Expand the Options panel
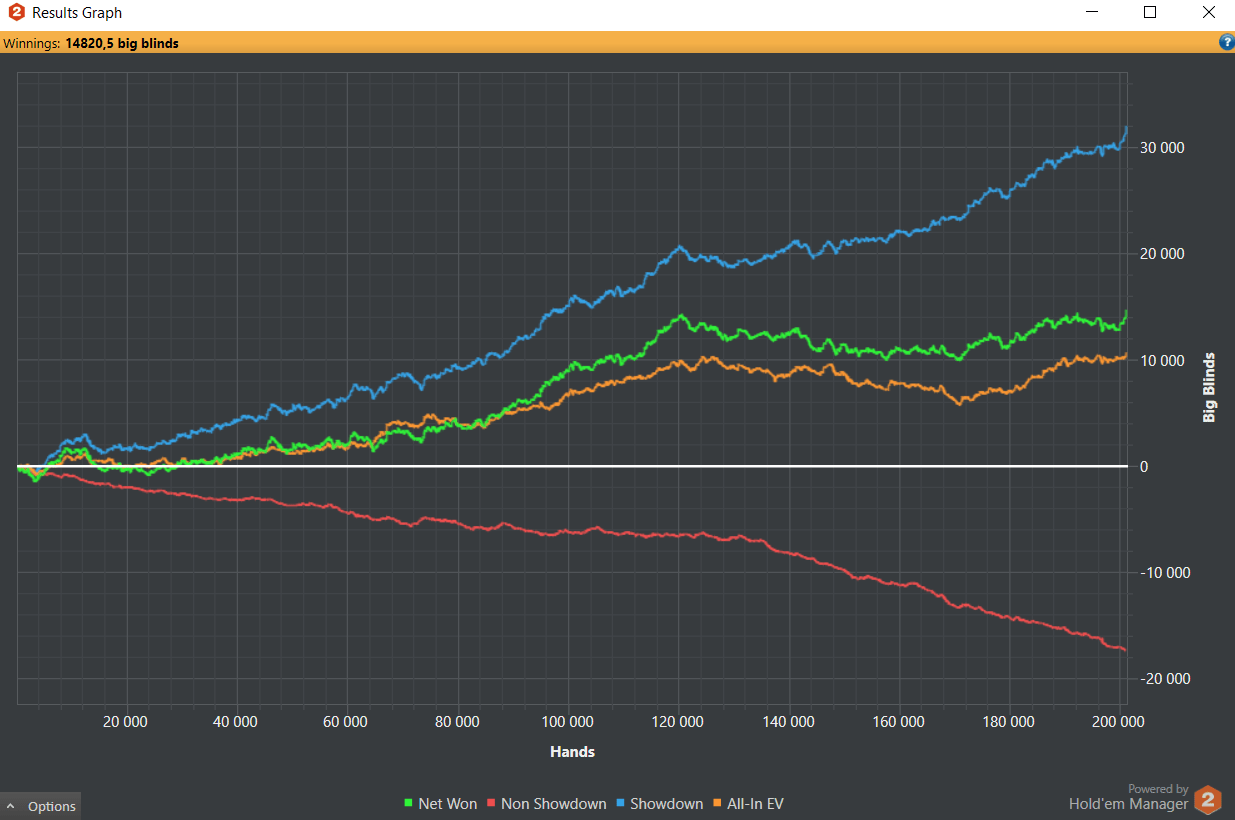Screen dimensions: 1235x820 (x=41, y=806)
